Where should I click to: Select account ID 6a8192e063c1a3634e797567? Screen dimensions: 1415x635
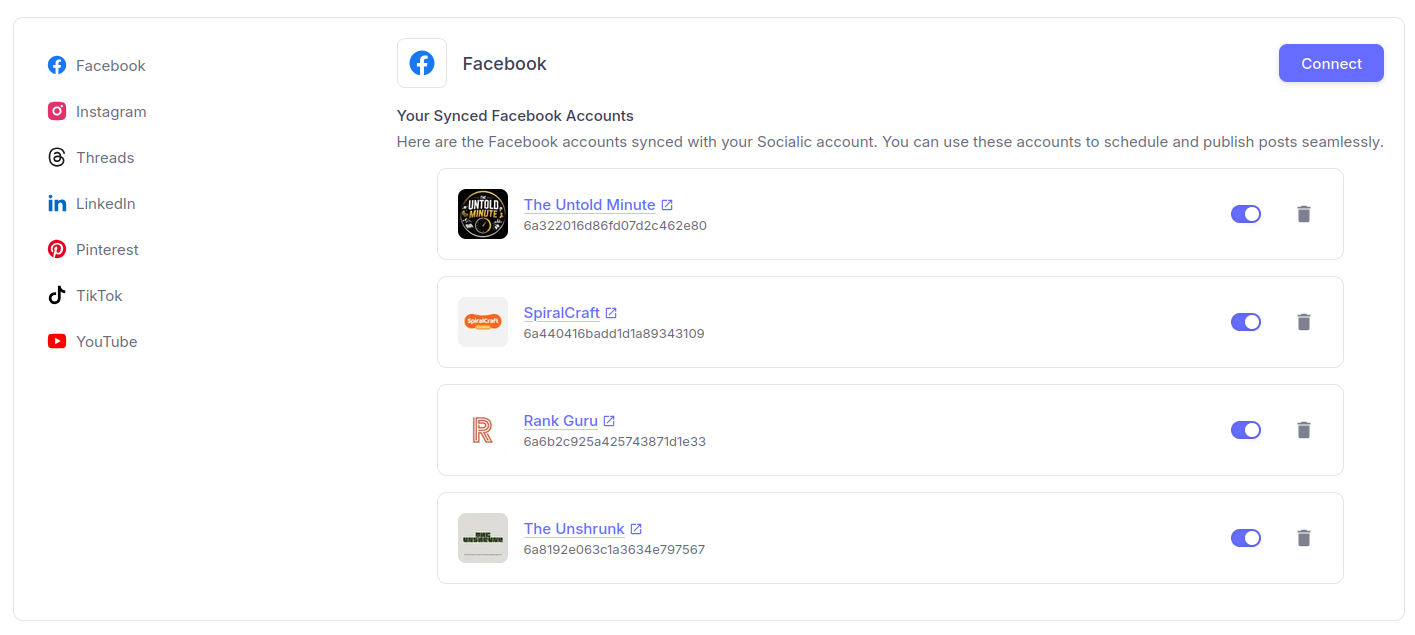[614, 550]
